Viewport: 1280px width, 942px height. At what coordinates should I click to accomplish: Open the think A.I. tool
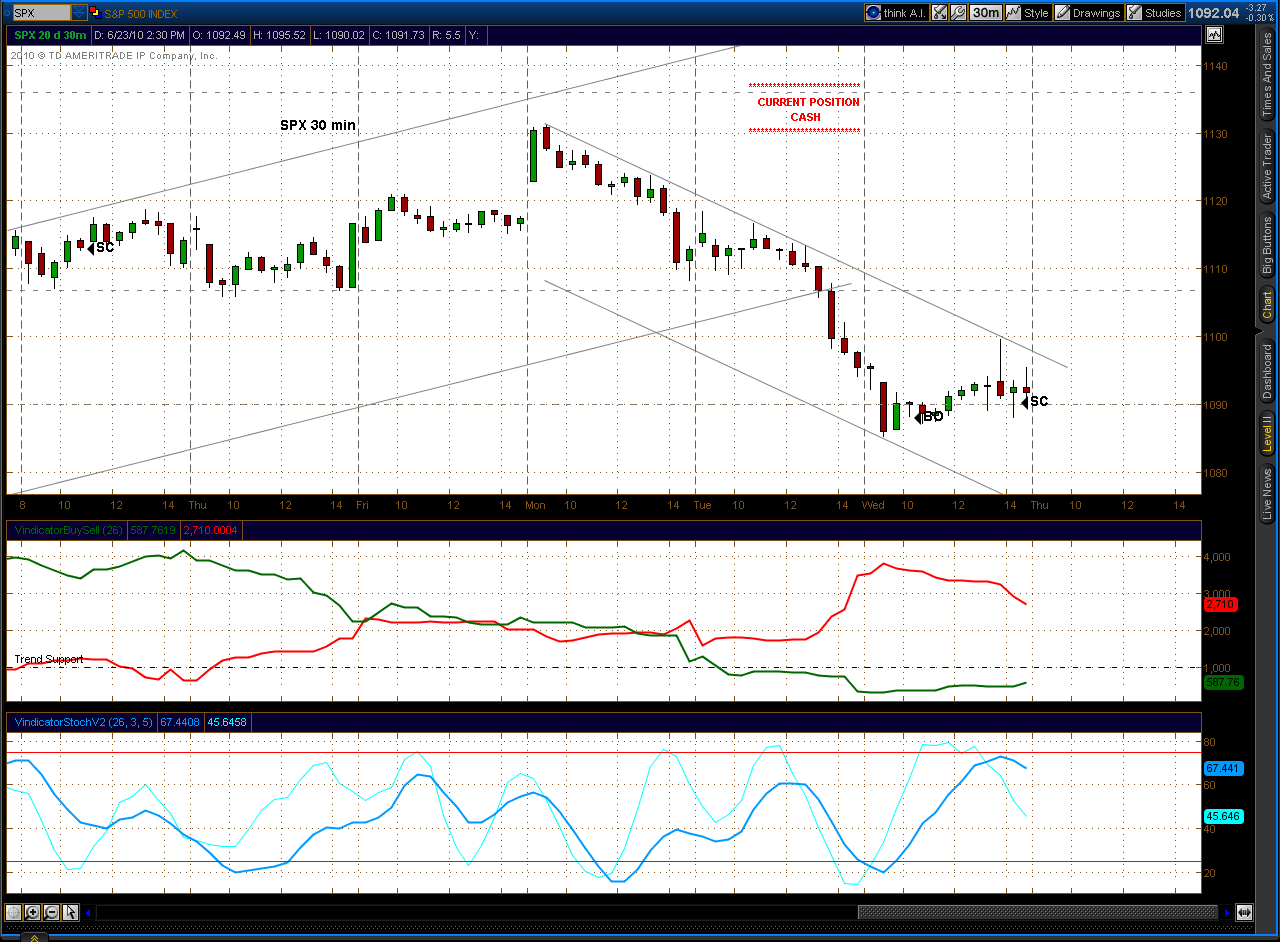click(896, 13)
